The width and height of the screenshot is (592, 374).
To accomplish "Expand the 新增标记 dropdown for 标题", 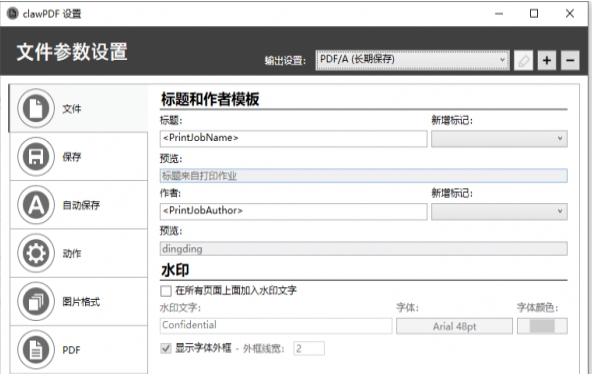I will pyautogui.click(x=499, y=139).
